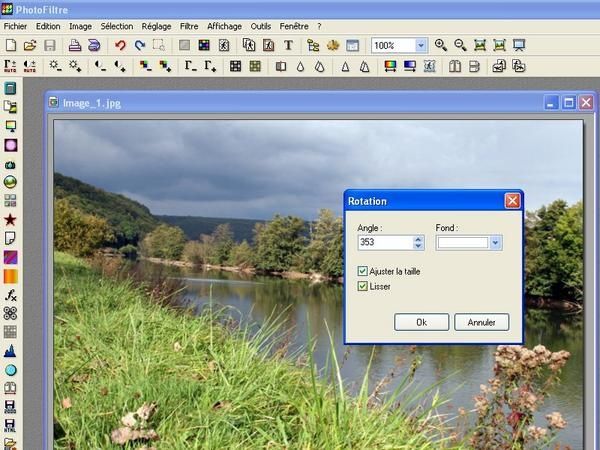Increase brightness with the sun plus icon
Screen dimensions: 600x450
tap(75, 66)
